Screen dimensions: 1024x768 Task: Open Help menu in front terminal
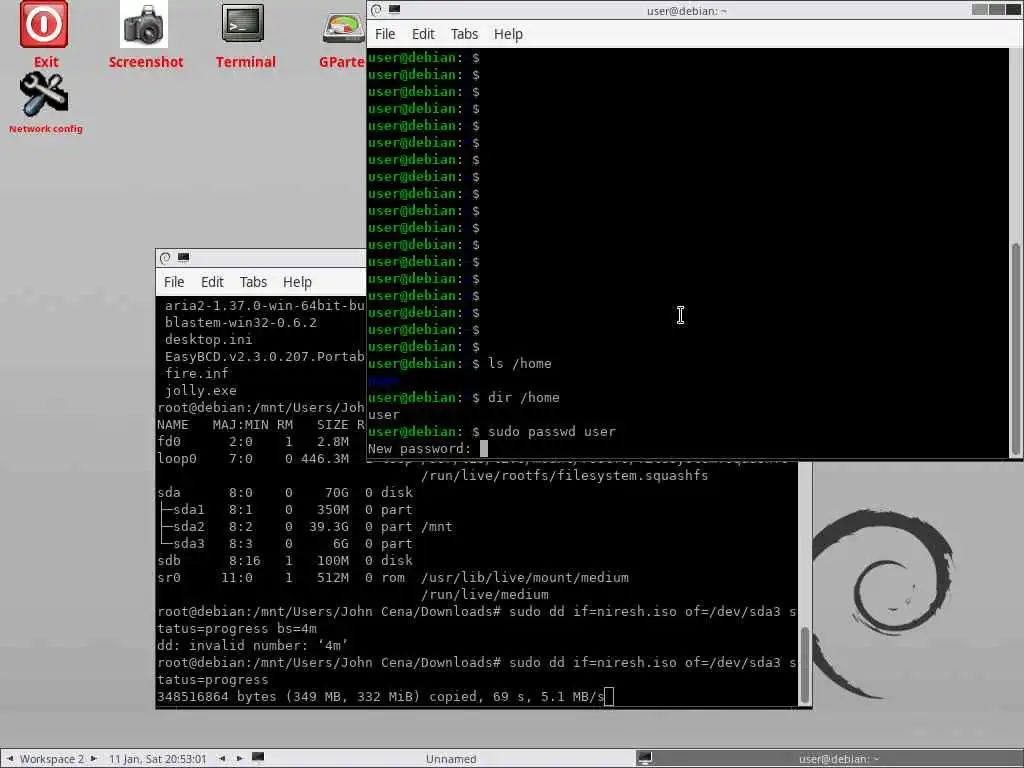(508, 34)
